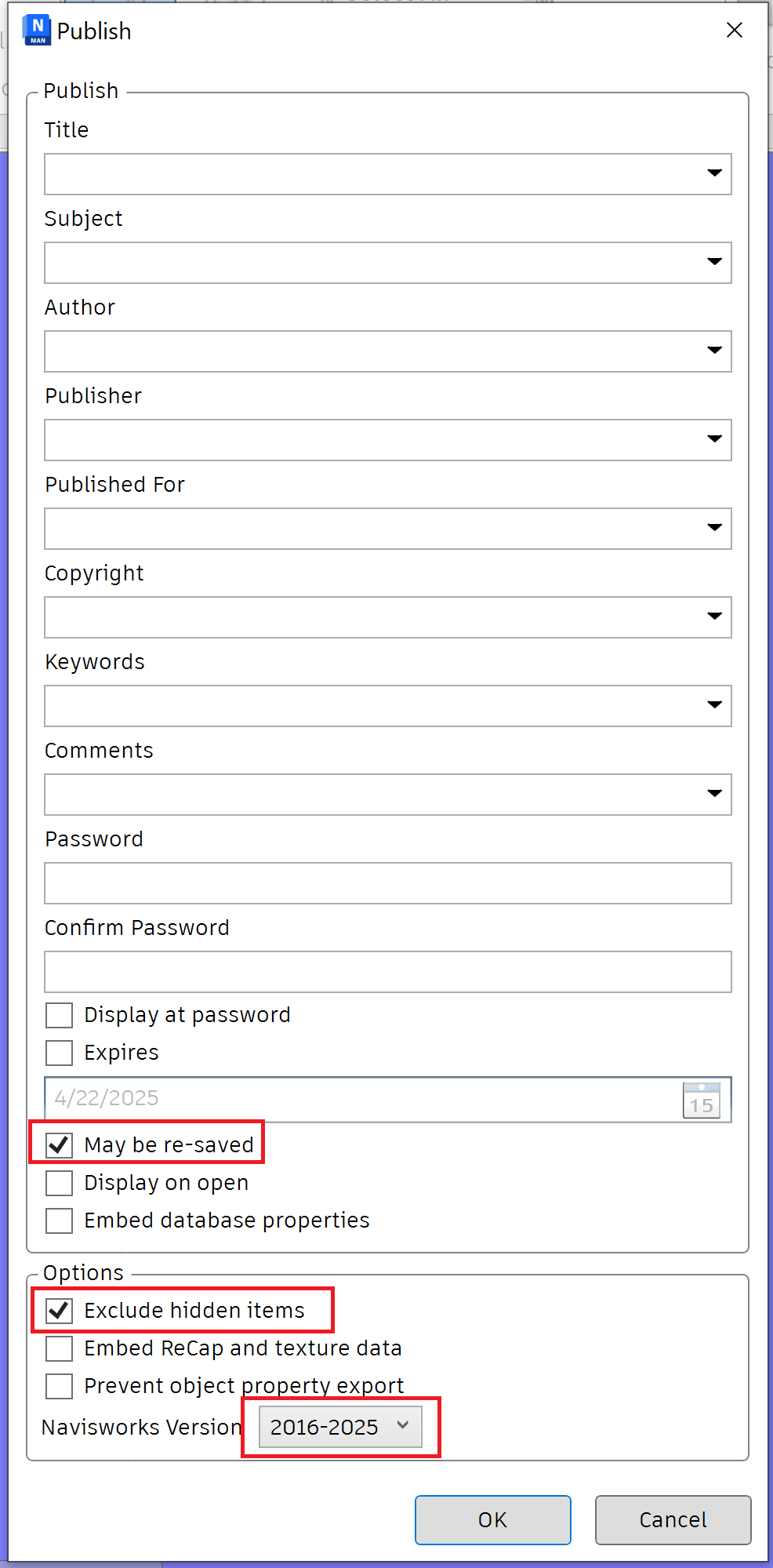The width and height of the screenshot is (773, 1568).
Task: Open the calendar date picker icon
Action: click(x=701, y=1100)
